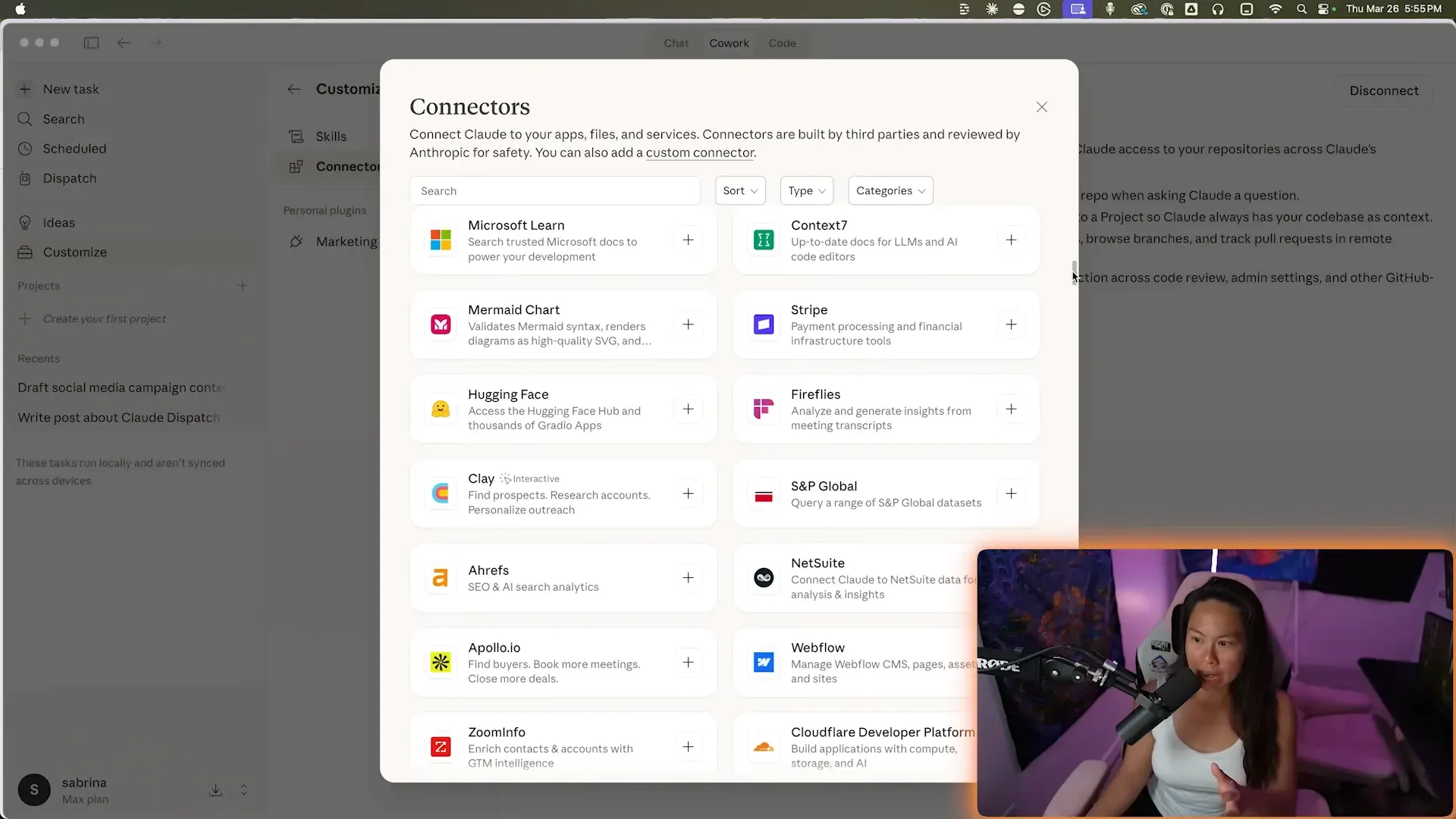Click the connectors Search input field

(554, 191)
